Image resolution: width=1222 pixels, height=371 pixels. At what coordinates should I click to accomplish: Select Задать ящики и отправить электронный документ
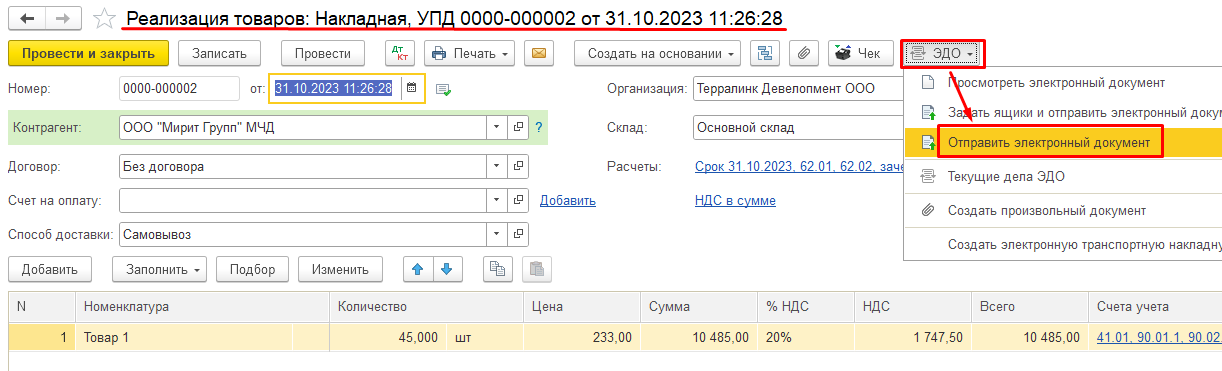click(x=1064, y=113)
